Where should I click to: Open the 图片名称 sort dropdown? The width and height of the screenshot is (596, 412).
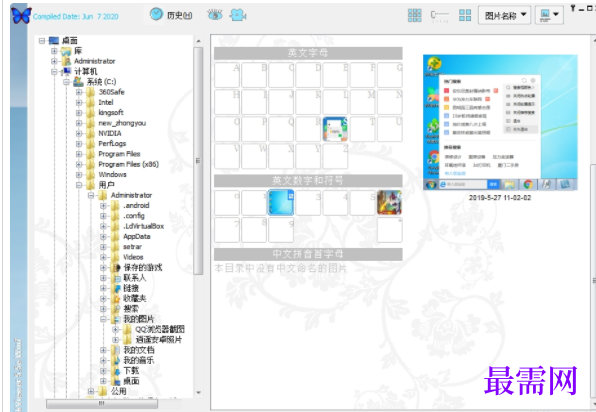(504, 16)
